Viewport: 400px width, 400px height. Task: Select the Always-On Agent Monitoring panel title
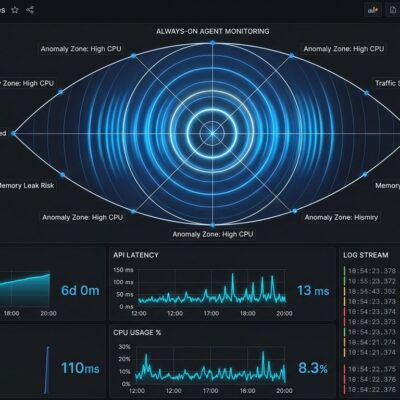pos(213,31)
